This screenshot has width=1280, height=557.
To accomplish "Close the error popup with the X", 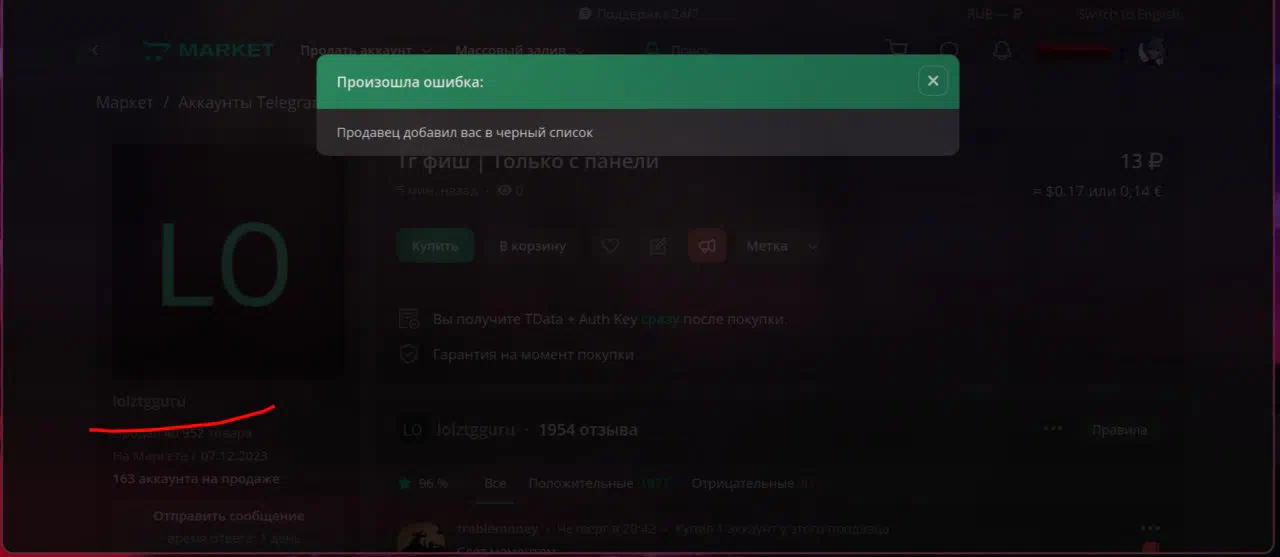I will pyautogui.click(x=932, y=81).
